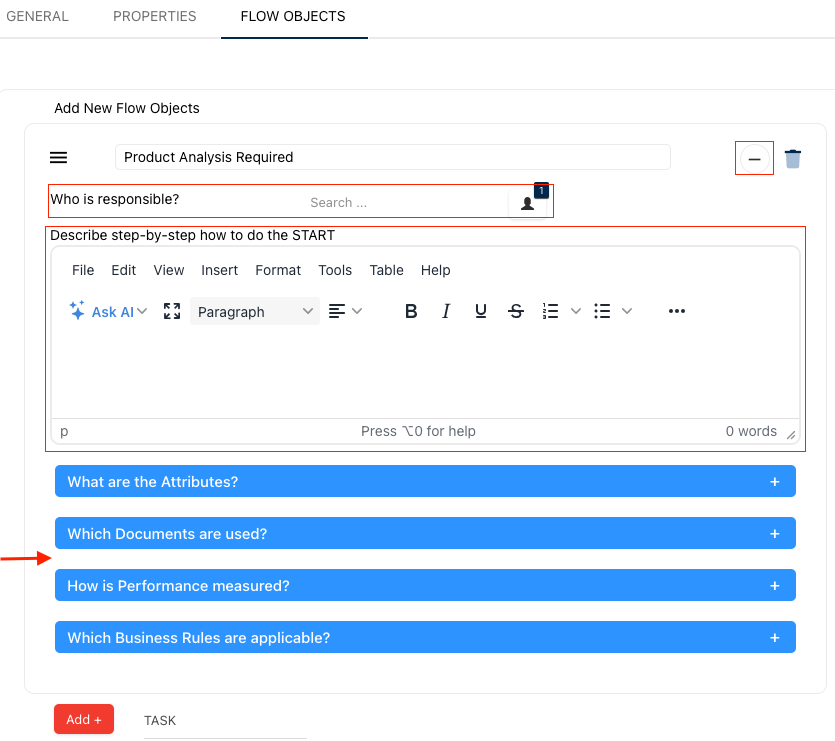Toggle italic formatting in the editor
The width and height of the screenshot is (835, 741).
point(446,311)
